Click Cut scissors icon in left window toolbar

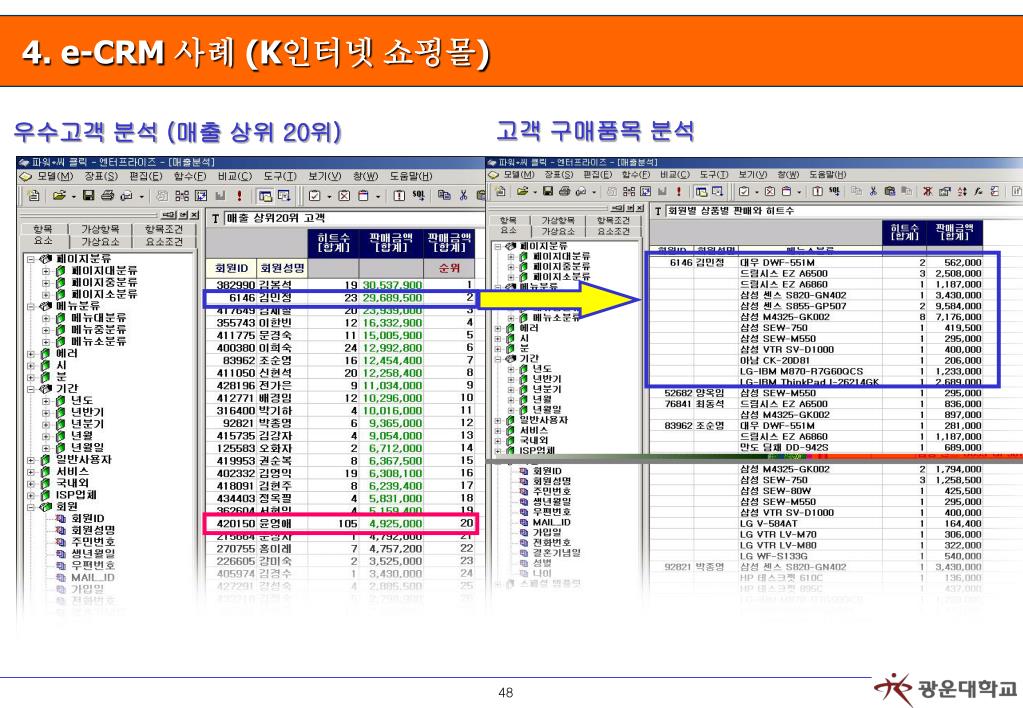tap(463, 195)
